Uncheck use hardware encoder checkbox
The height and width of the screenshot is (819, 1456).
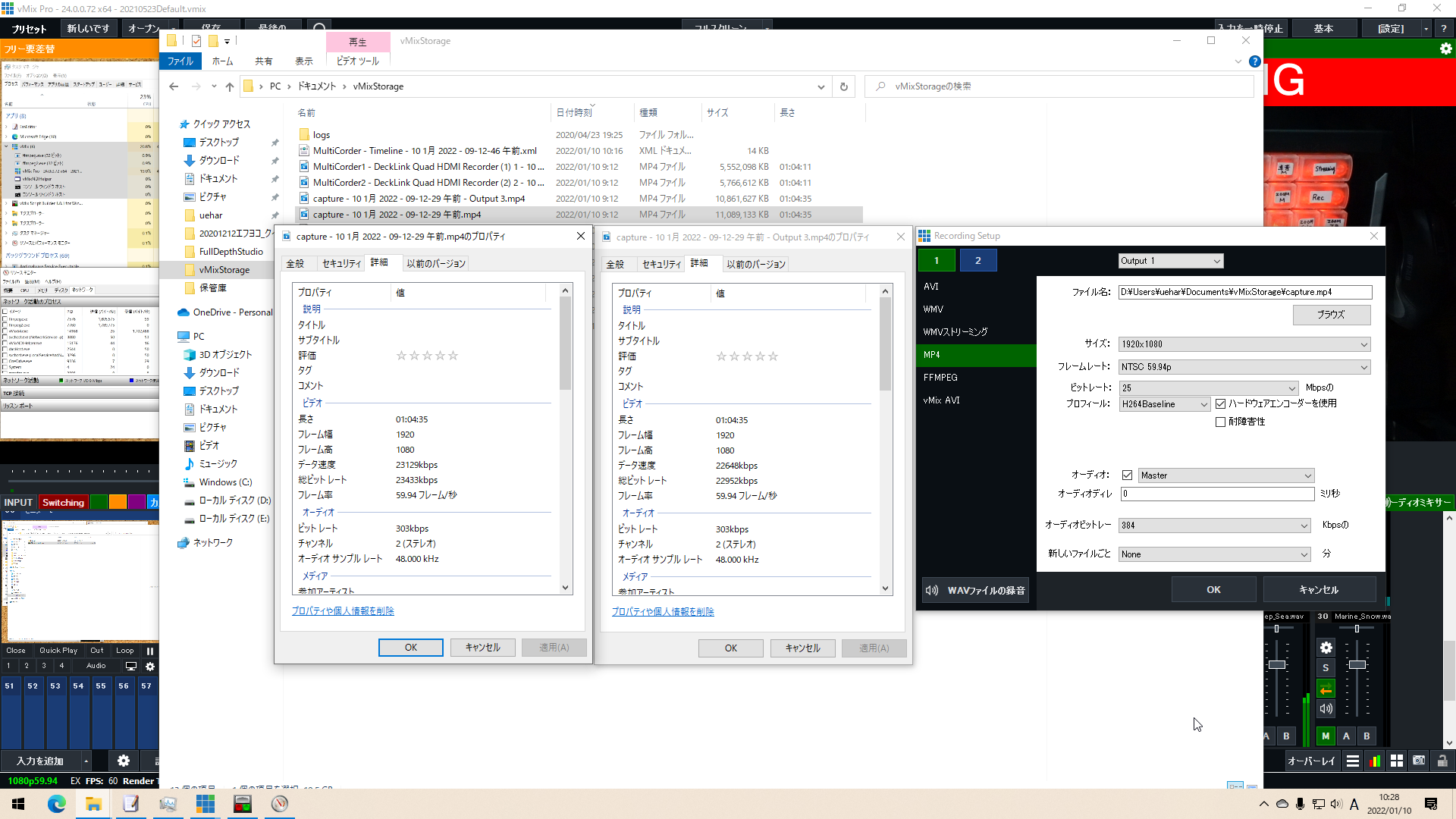click(x=1220, y=404)
